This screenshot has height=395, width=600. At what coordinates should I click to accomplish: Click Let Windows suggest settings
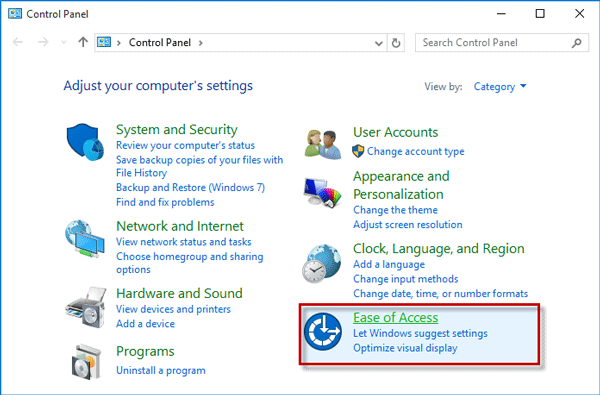pyautogui.click(x=420, y=333)
